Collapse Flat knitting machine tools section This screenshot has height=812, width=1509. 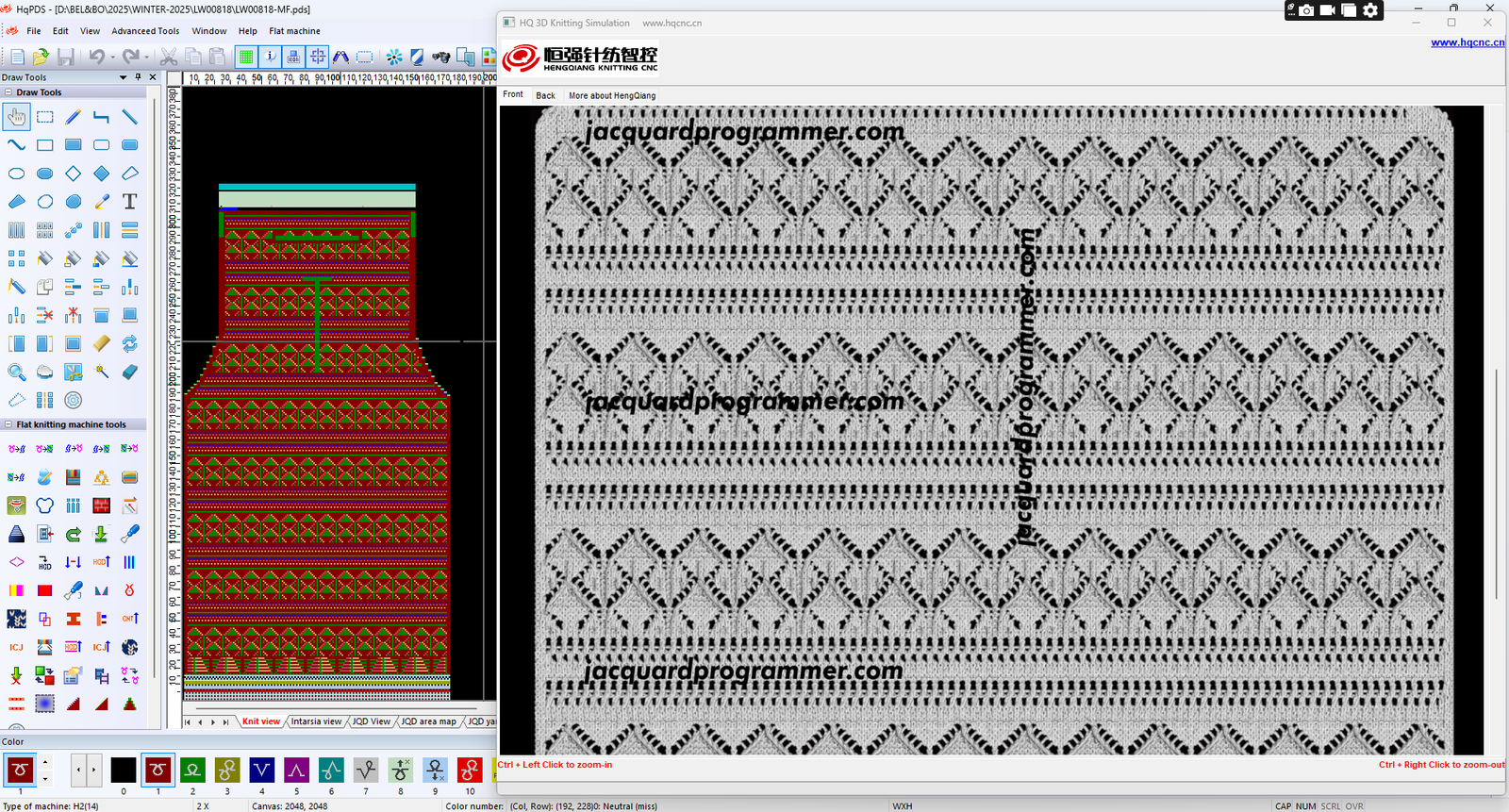(8, 424)
